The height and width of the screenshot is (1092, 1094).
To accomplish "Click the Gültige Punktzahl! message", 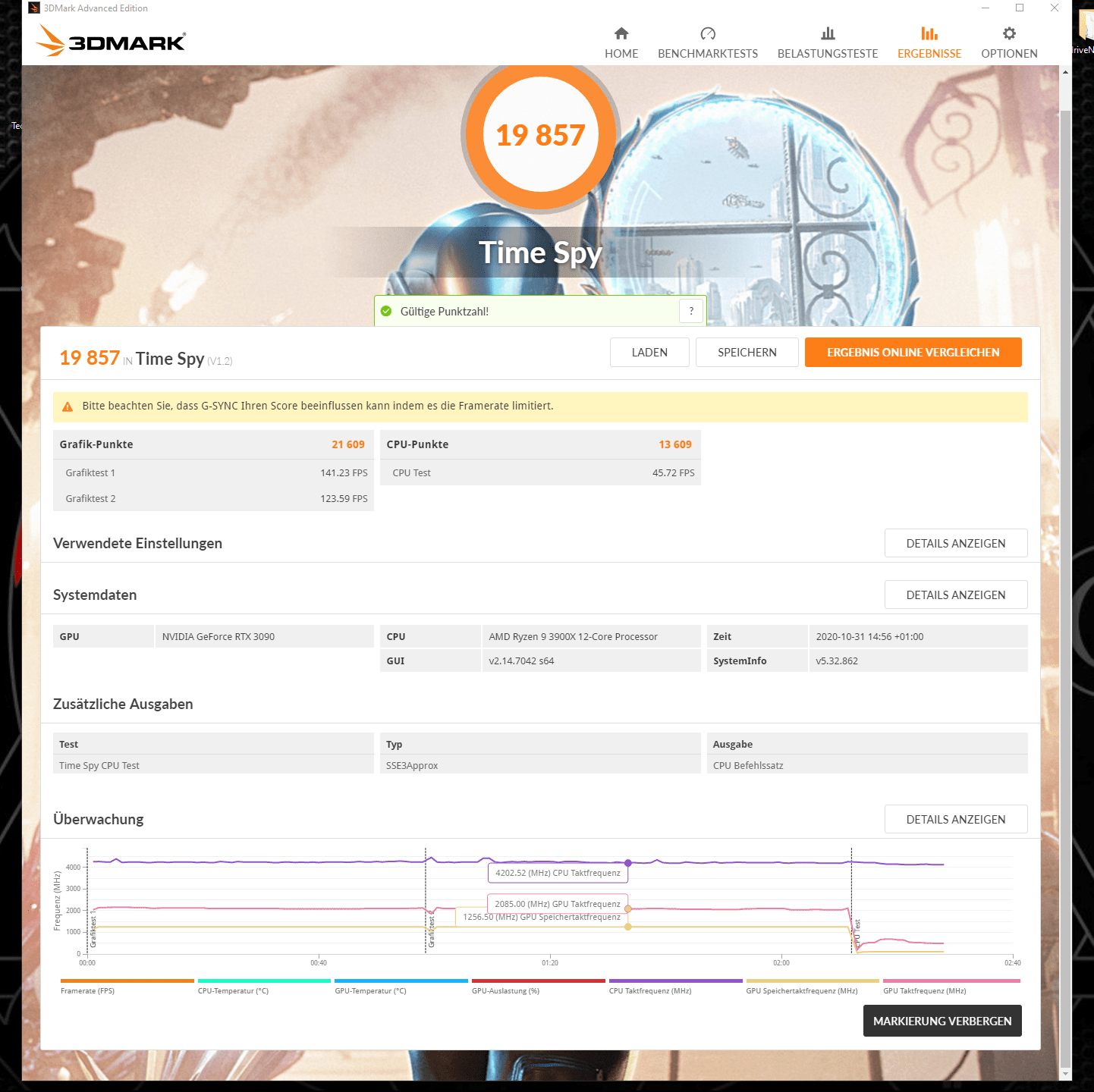I will coord(445,311).
